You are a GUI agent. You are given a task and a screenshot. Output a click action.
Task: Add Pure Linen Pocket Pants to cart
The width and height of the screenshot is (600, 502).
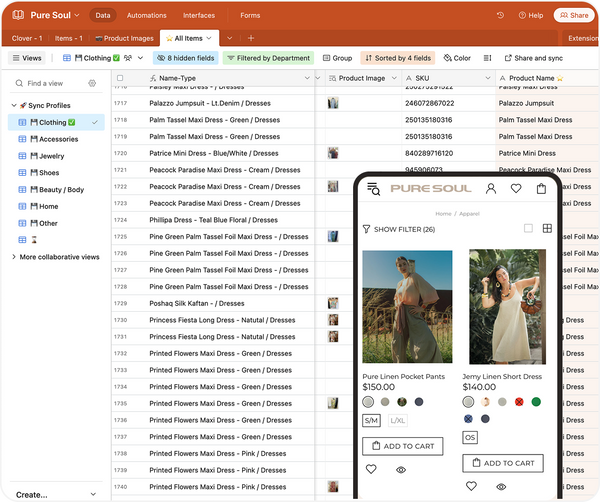402,446
